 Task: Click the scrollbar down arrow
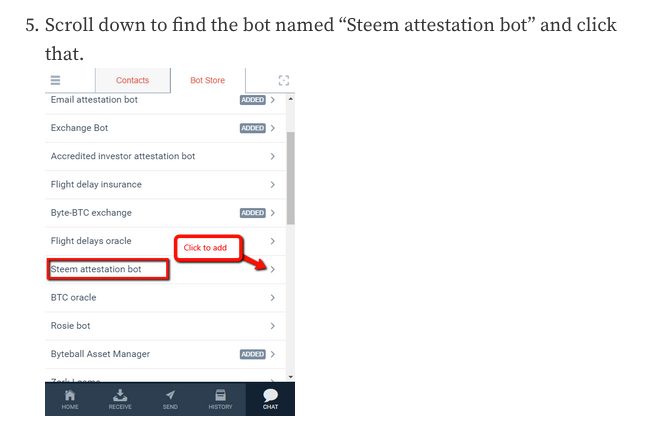point(290,377)
